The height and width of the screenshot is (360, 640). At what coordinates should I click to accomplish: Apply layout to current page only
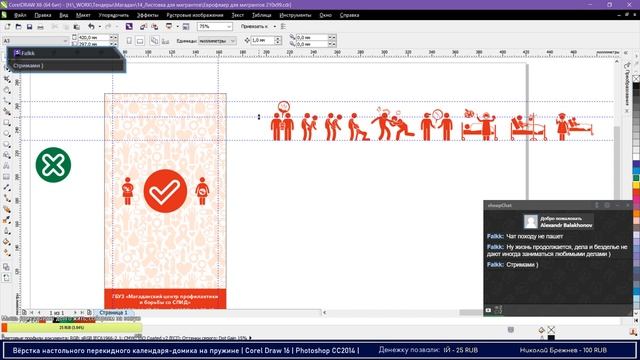click(x=165, y=41)
